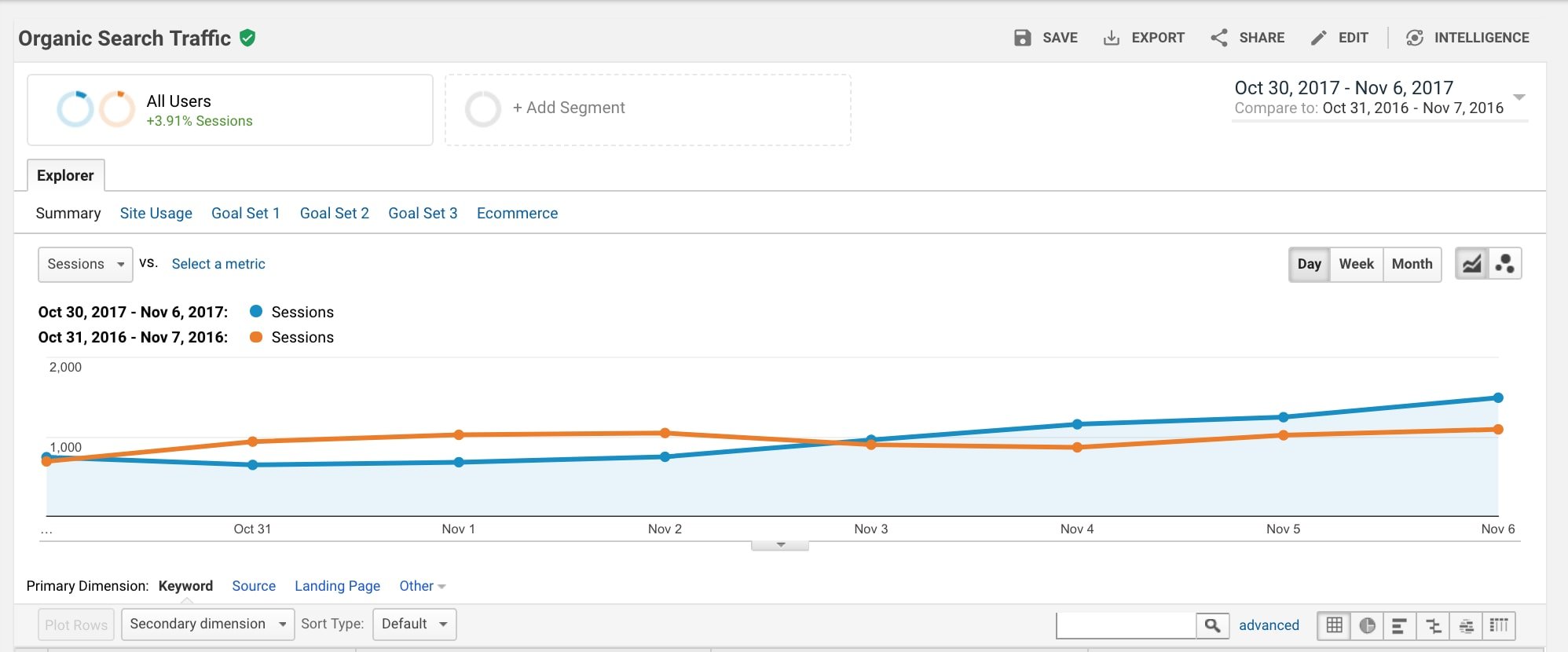Set the graph interval to Month
The image size is (1568, 652).
[x=1412, y=264]
